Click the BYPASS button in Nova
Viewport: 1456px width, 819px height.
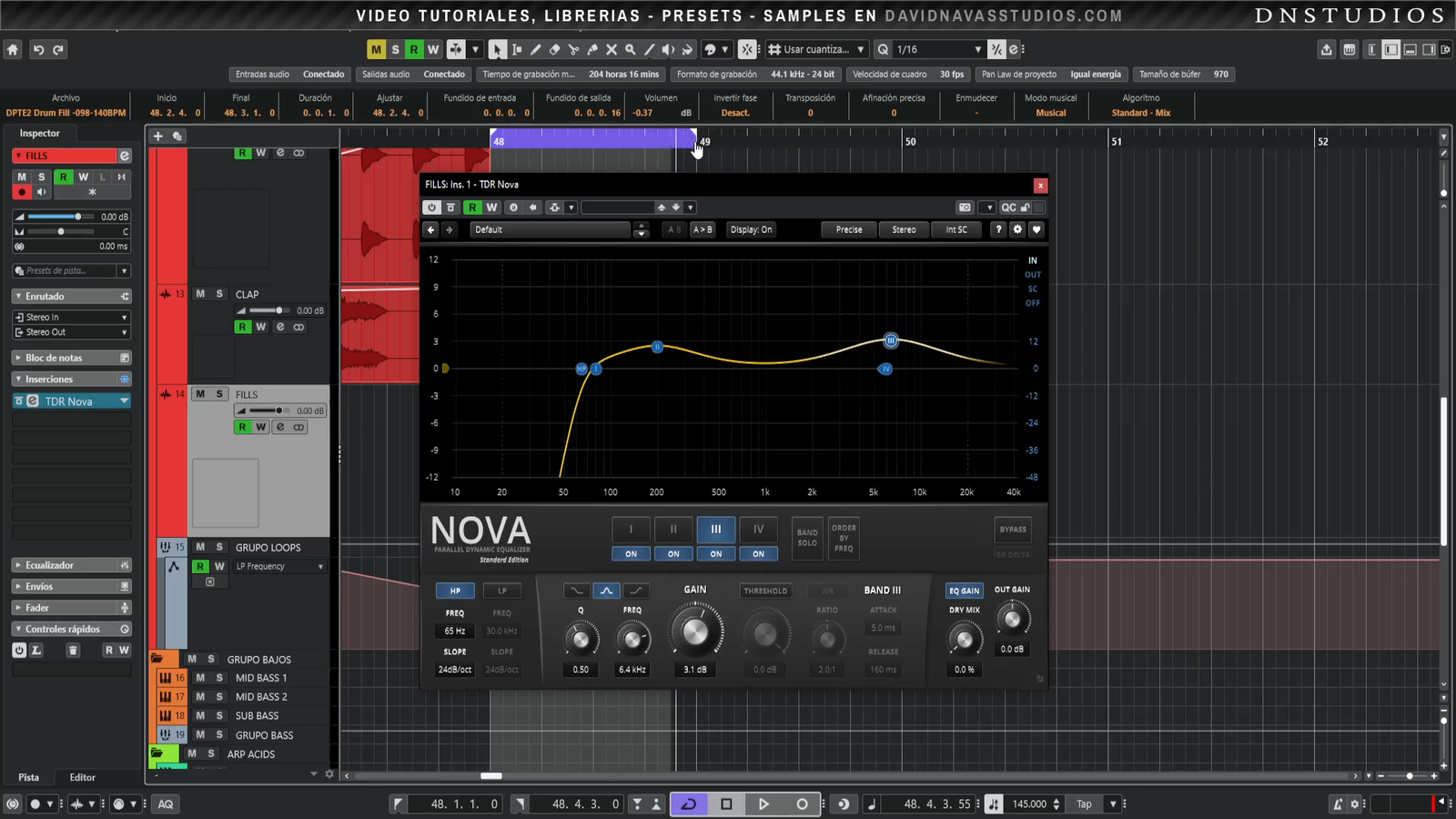coord(1013,530)
